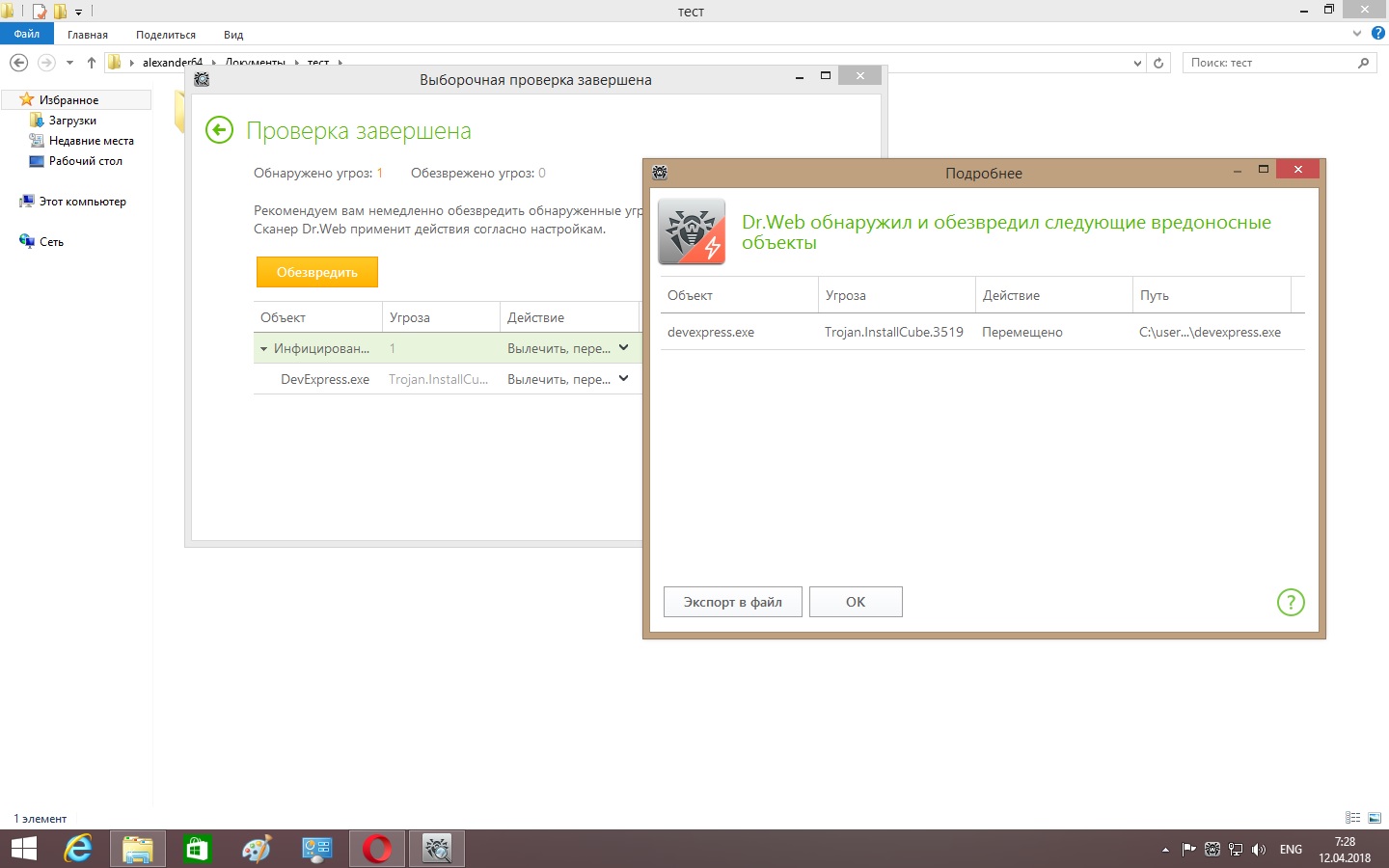Image resolution: width=1389 pixels, height=868 pixels.
Task: Switch to the Главная ribbon tab
Action: (88, 34)
